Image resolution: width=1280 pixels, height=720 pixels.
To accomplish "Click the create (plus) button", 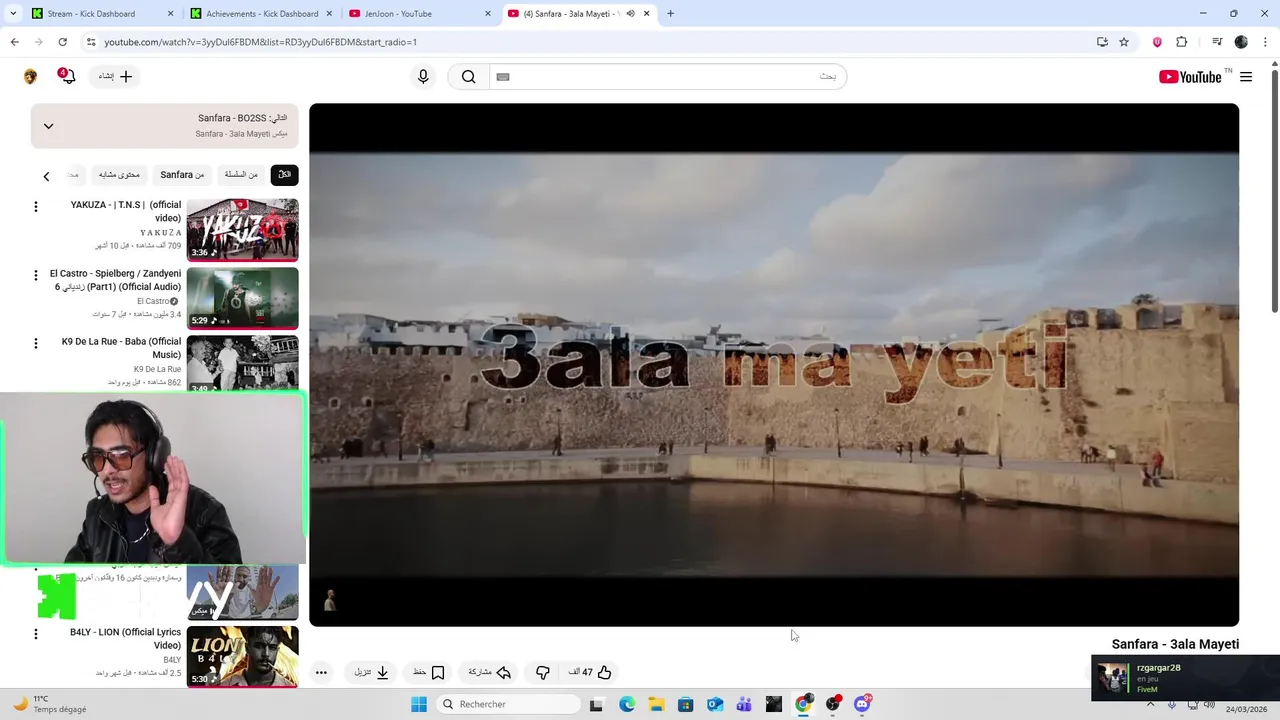I will coord(115,76).
